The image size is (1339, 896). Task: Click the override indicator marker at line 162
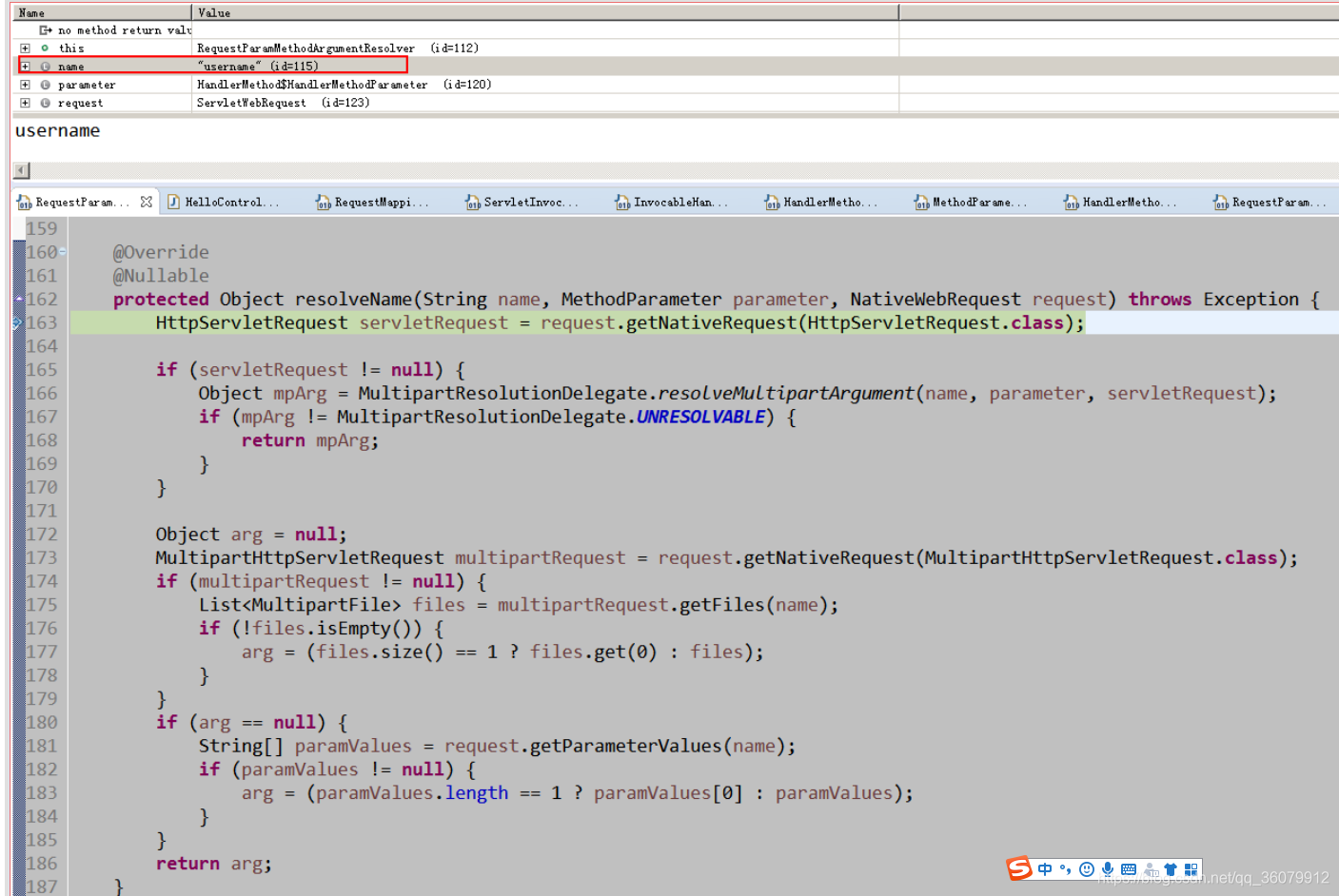point(18,299)
